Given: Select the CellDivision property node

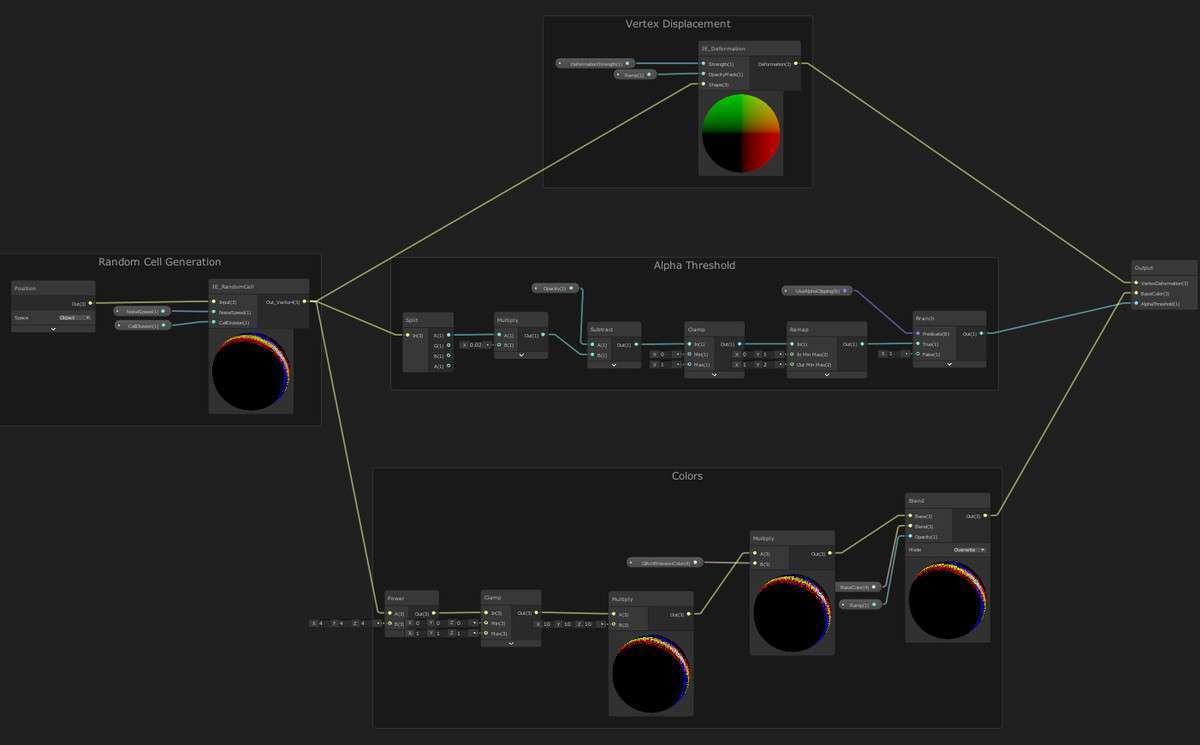Looking at the screenshot, I should [143, 325].
